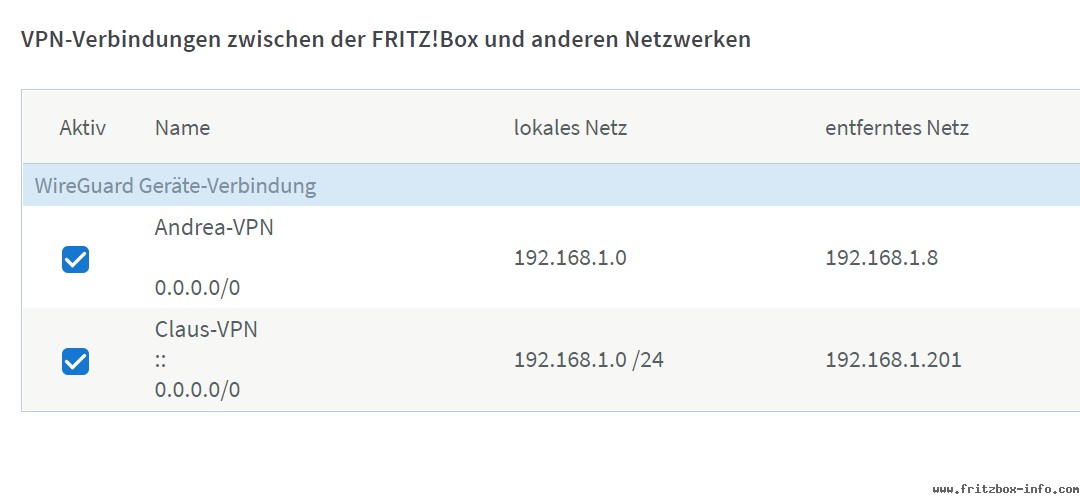Click the Aktiv column header
This screenshot has width=1080, height=496.
click(83, 127)
